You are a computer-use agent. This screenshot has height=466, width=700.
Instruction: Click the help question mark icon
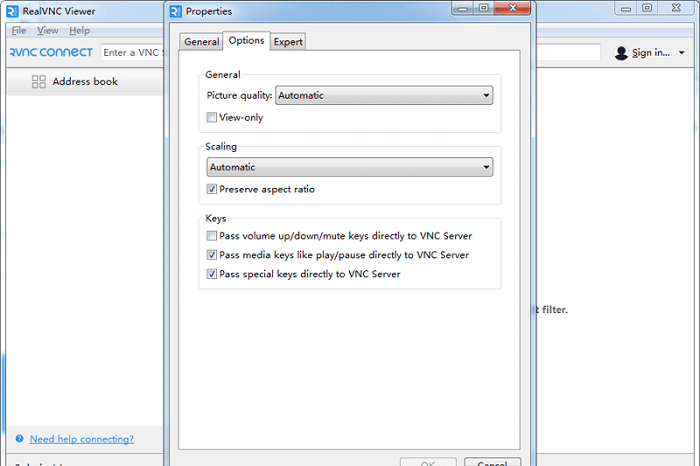coord(19,439)
